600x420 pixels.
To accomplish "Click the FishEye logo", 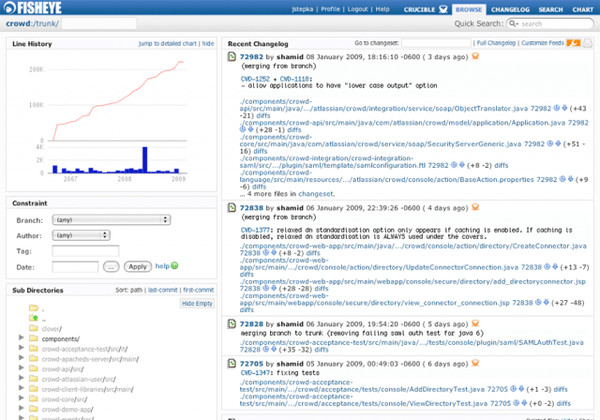I will pyautogui.click(x=37, y=9).
